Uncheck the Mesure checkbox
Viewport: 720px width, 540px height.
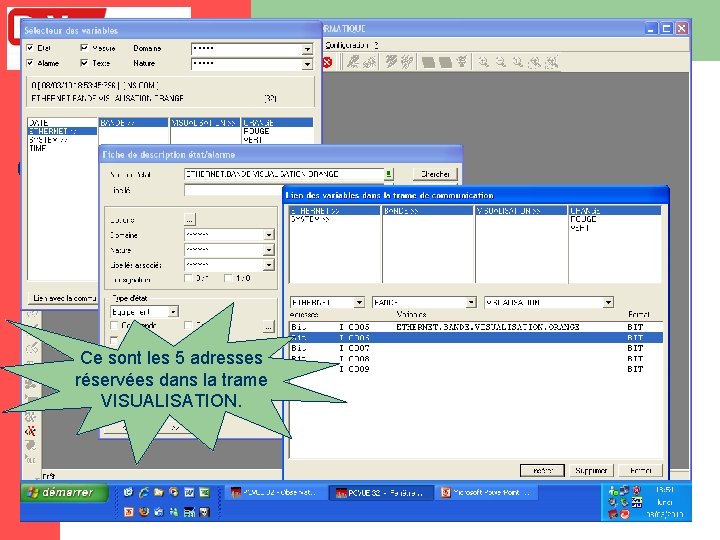[x=84, y=48]
